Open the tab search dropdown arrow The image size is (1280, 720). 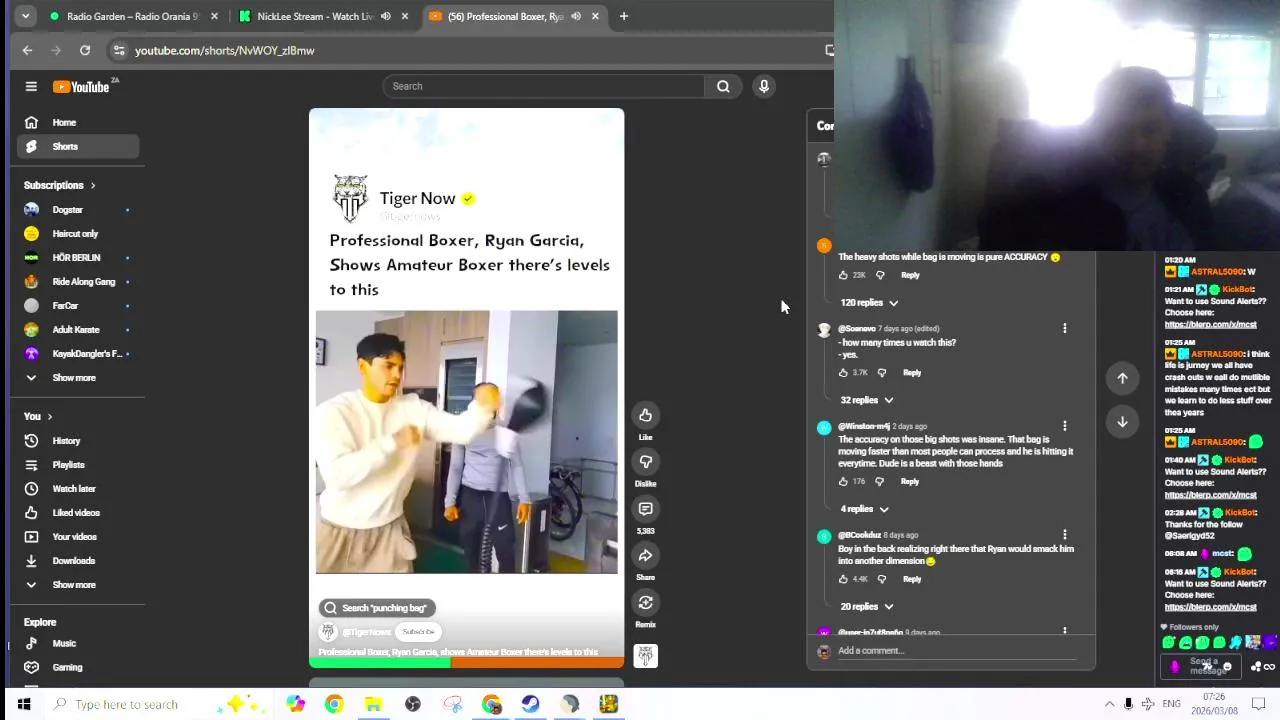pyautogui.click(x=25, y=16)
